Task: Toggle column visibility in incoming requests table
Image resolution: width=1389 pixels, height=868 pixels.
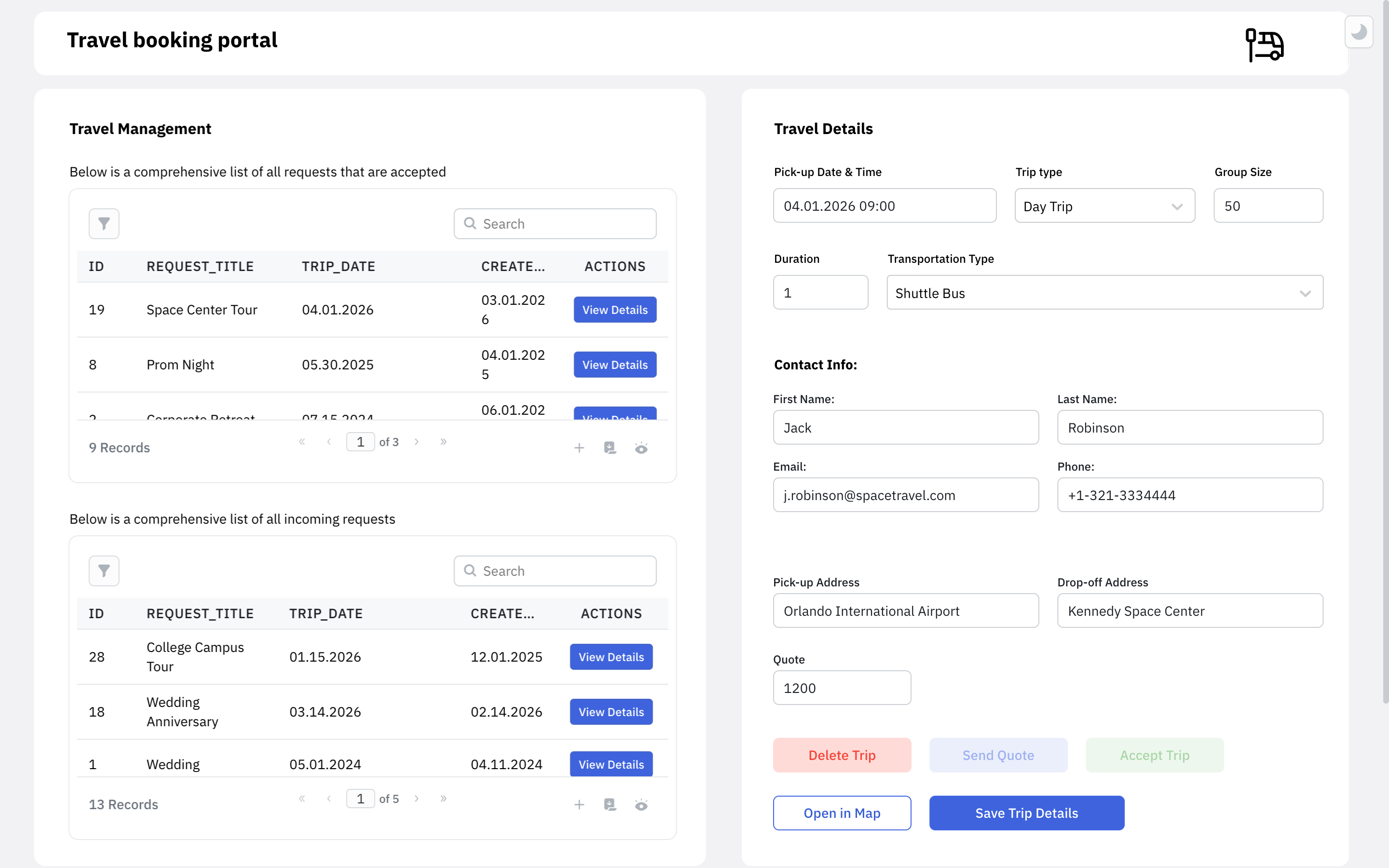Action: (x=641, y=805)
